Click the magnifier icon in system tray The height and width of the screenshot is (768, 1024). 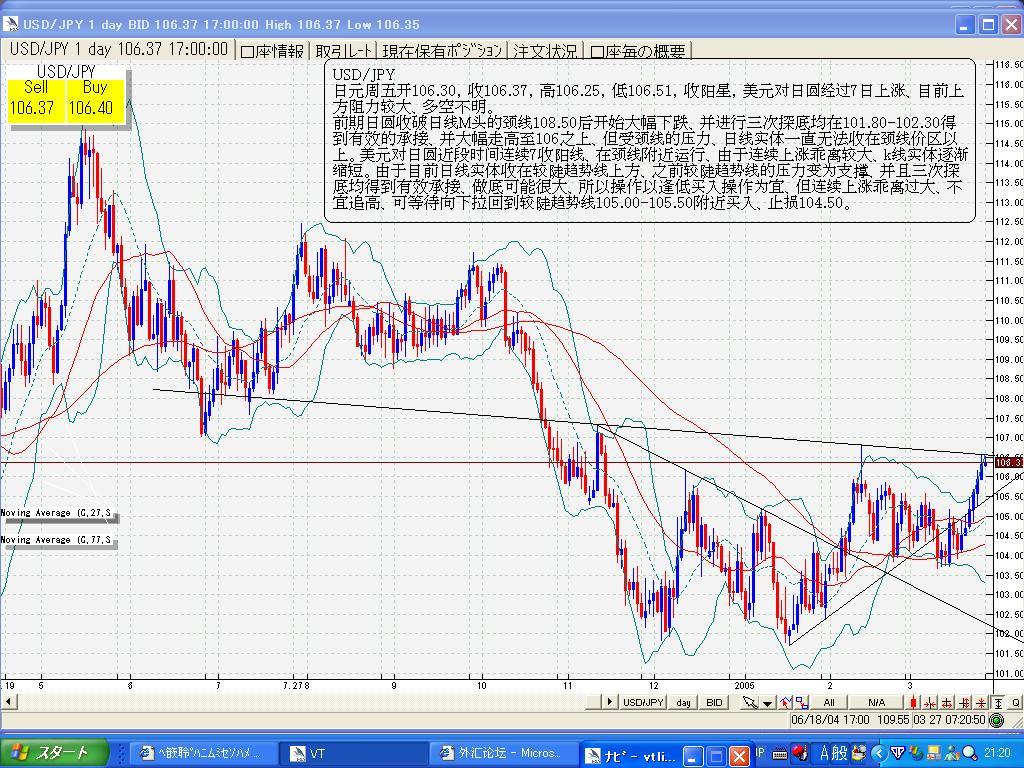[x=969, y=754]
